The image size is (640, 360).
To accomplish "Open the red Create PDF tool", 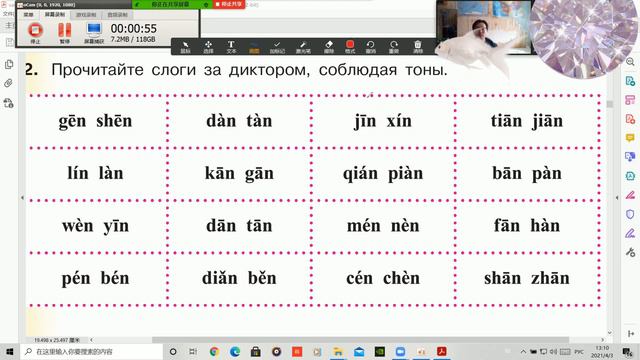I will pyautogui.click(x=630, y=119).
